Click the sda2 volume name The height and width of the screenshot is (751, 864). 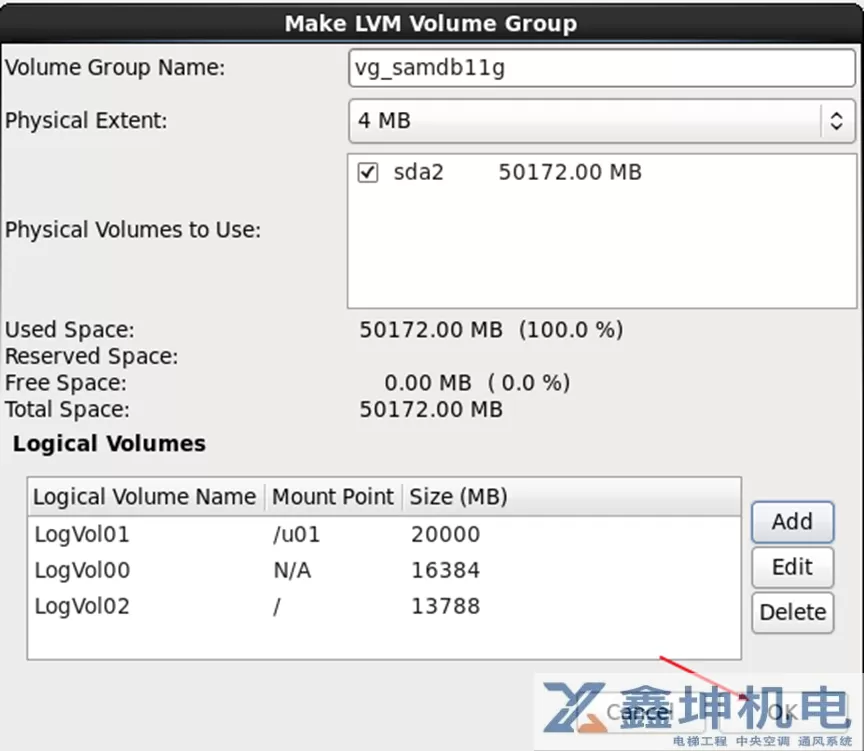click(418, 172)
